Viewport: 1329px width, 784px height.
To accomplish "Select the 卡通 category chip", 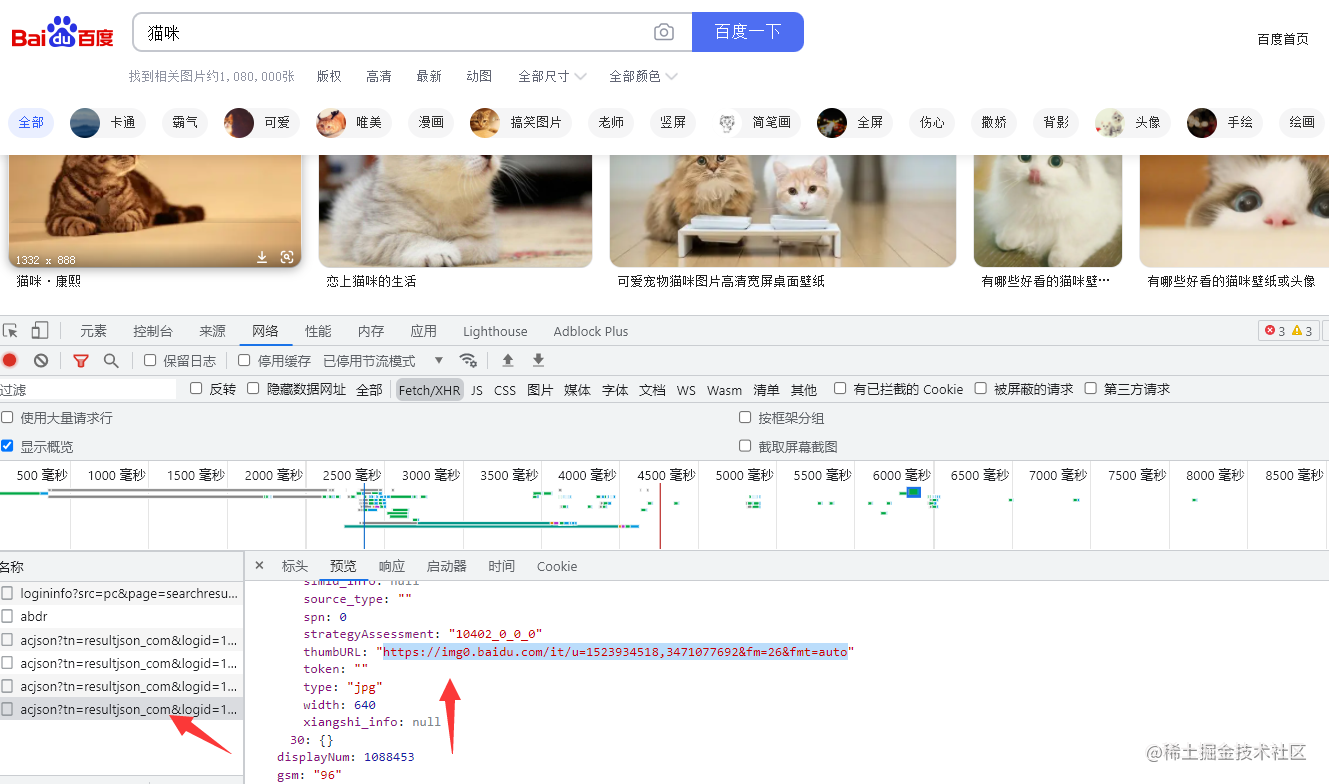I will 108,122.
